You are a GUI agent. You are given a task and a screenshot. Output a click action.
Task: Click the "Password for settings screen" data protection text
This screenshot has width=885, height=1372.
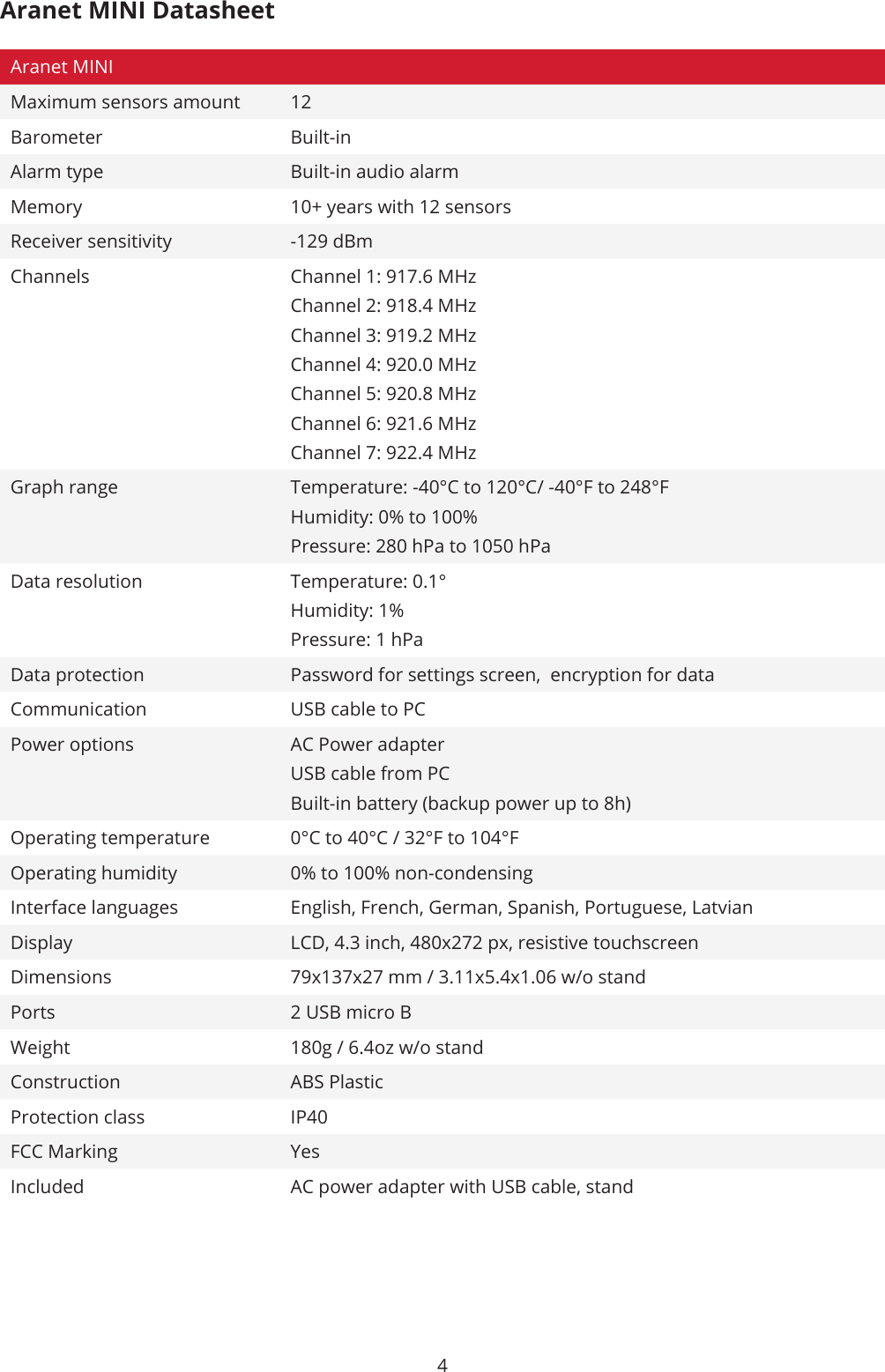[x=414, y=675]
